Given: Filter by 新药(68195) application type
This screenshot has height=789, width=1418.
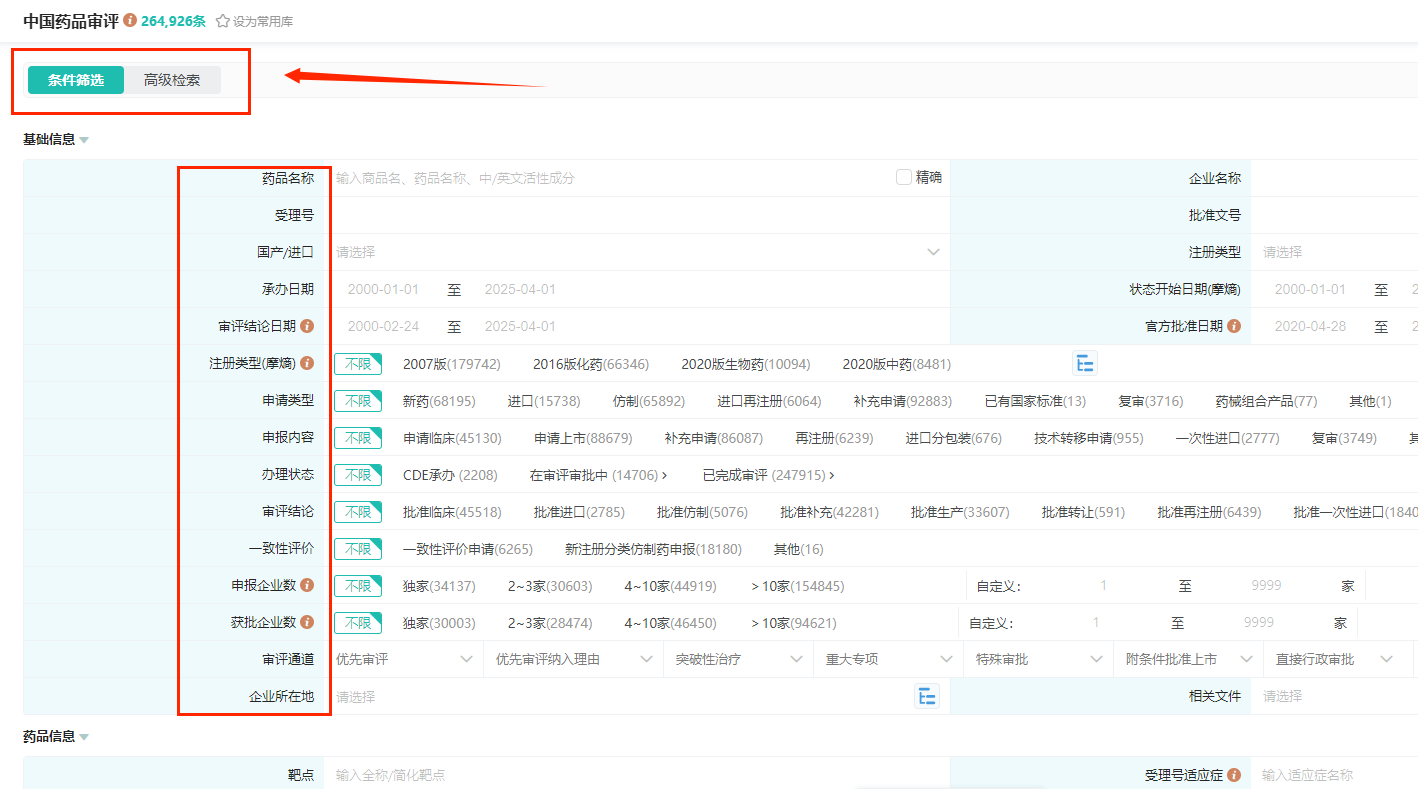Looking at the screenshot, I should point(439,401).
